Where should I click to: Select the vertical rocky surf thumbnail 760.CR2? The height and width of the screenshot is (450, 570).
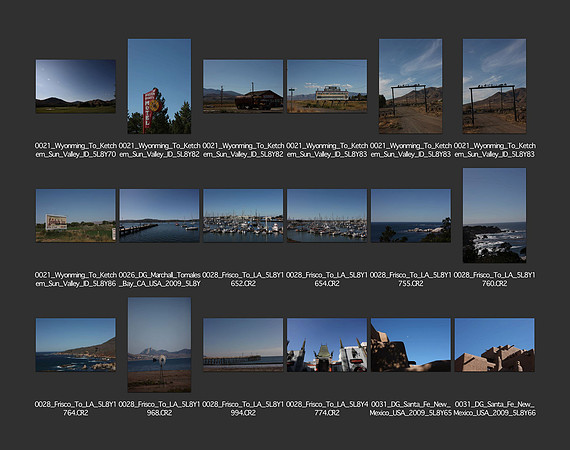494,215
